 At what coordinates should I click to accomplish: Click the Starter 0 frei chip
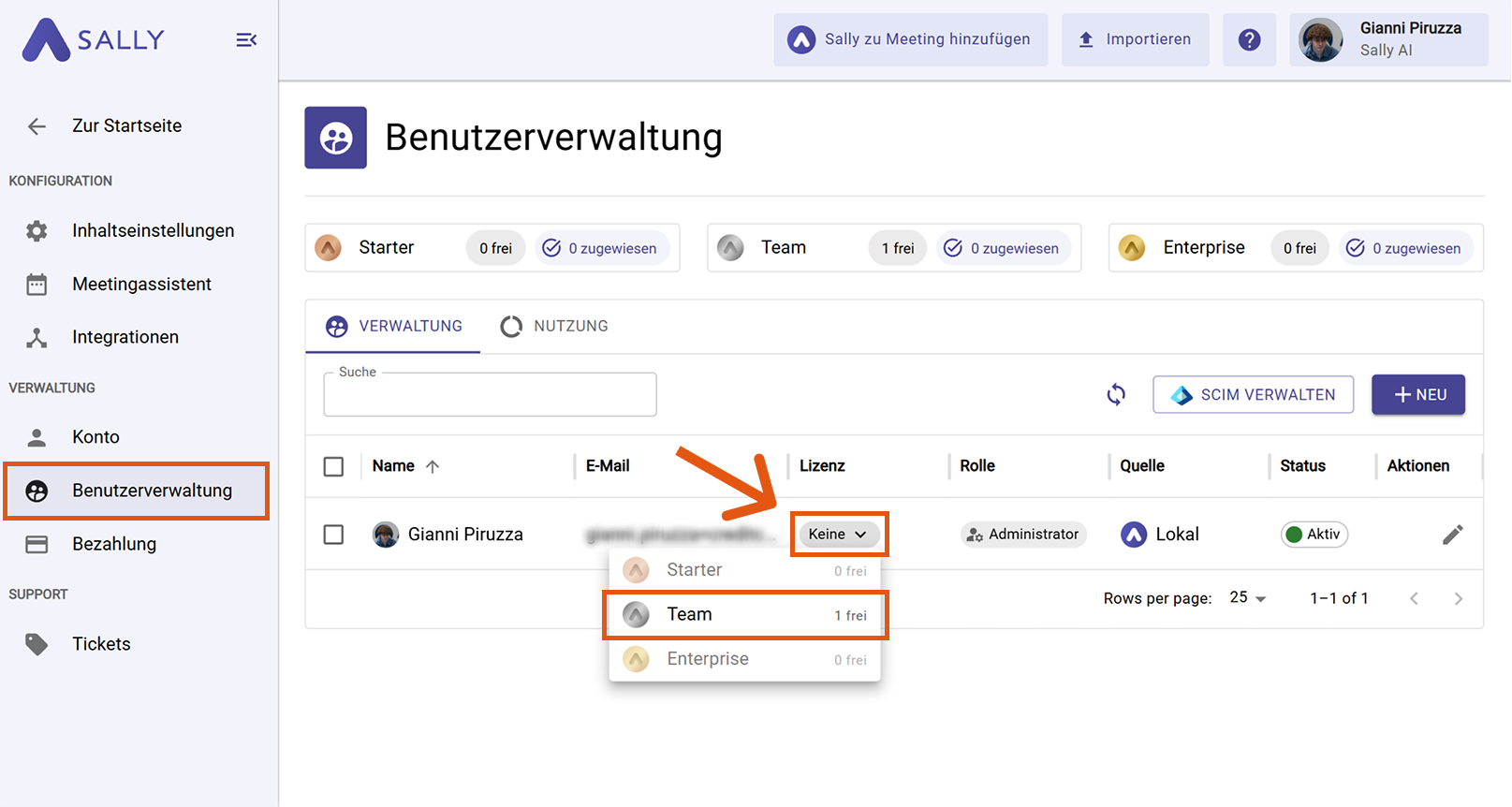(495, 248)
